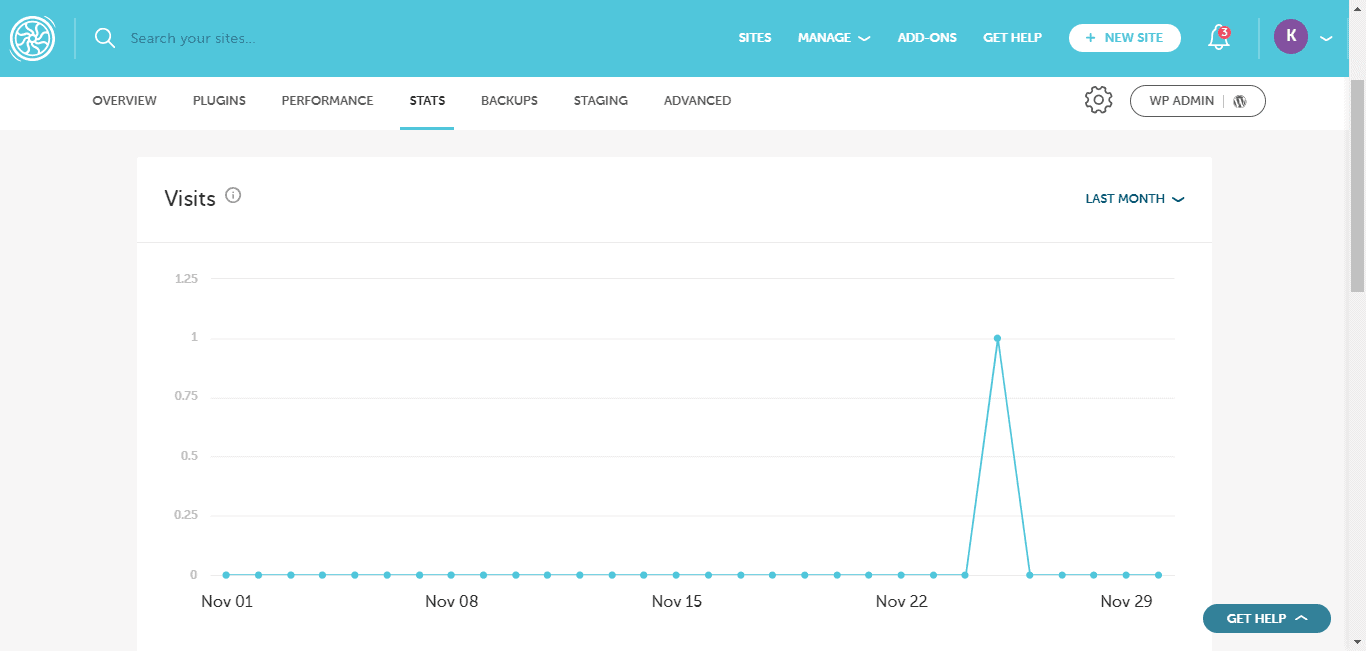
Task: Switch to the Overview tab
Action: tap(124, 101)
